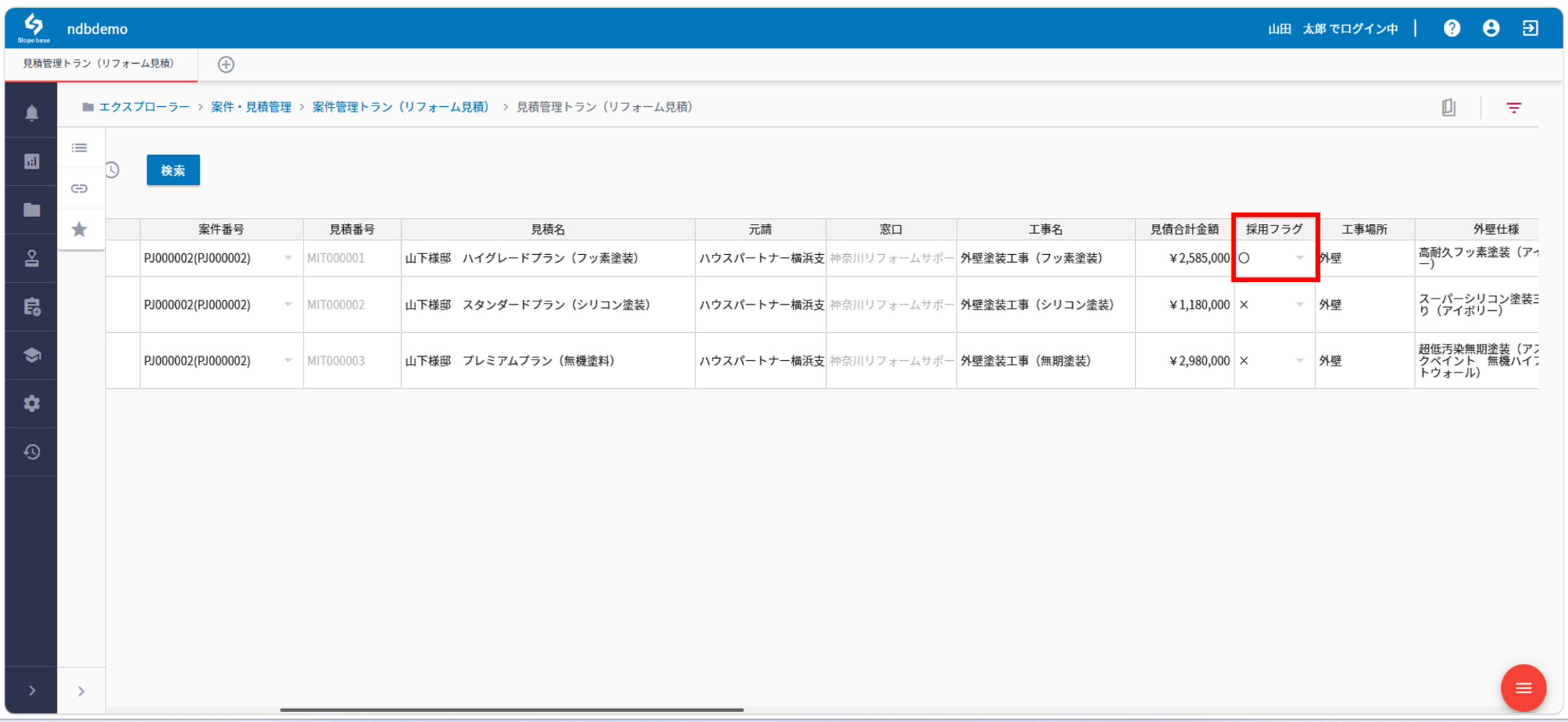Click the 工事場所 column header
The image size is (1568, 722).
coord(1364,229)
